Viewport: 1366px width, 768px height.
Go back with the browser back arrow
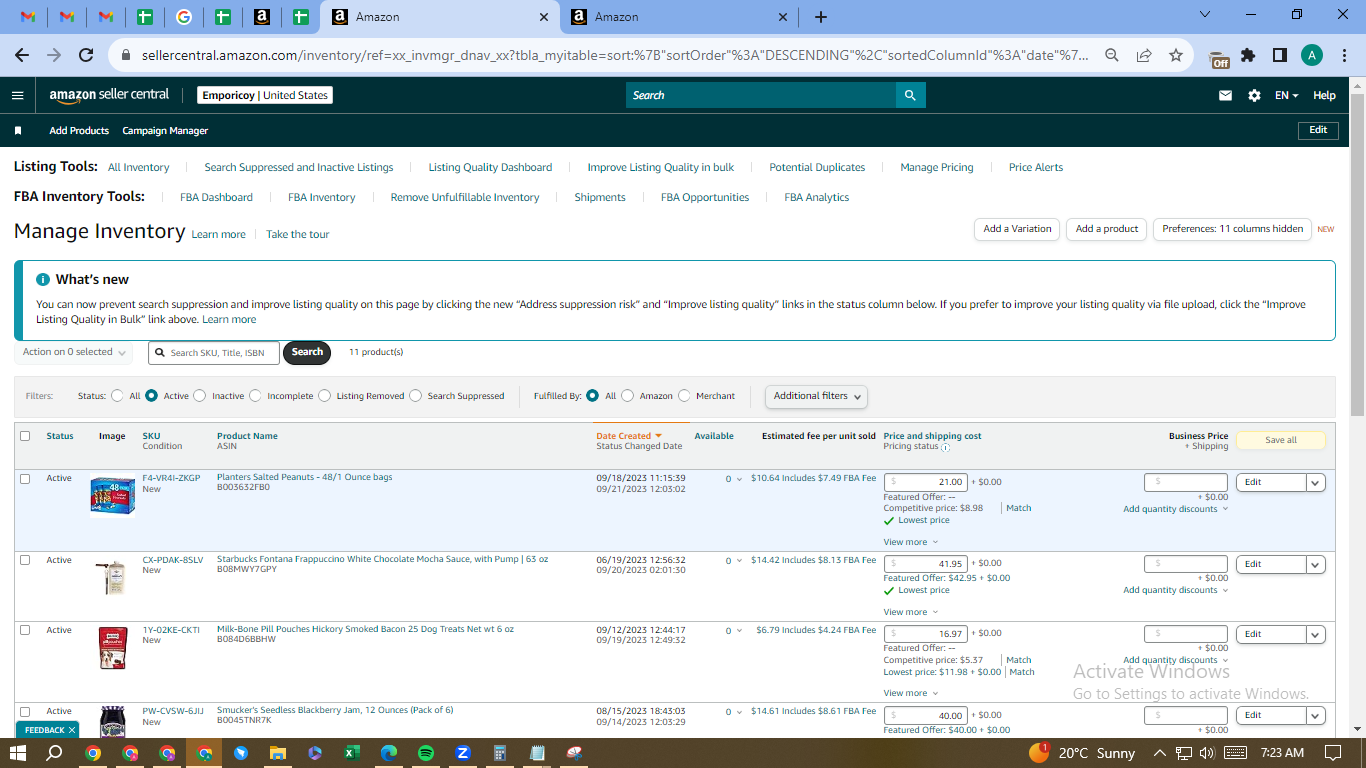point(22,55)
